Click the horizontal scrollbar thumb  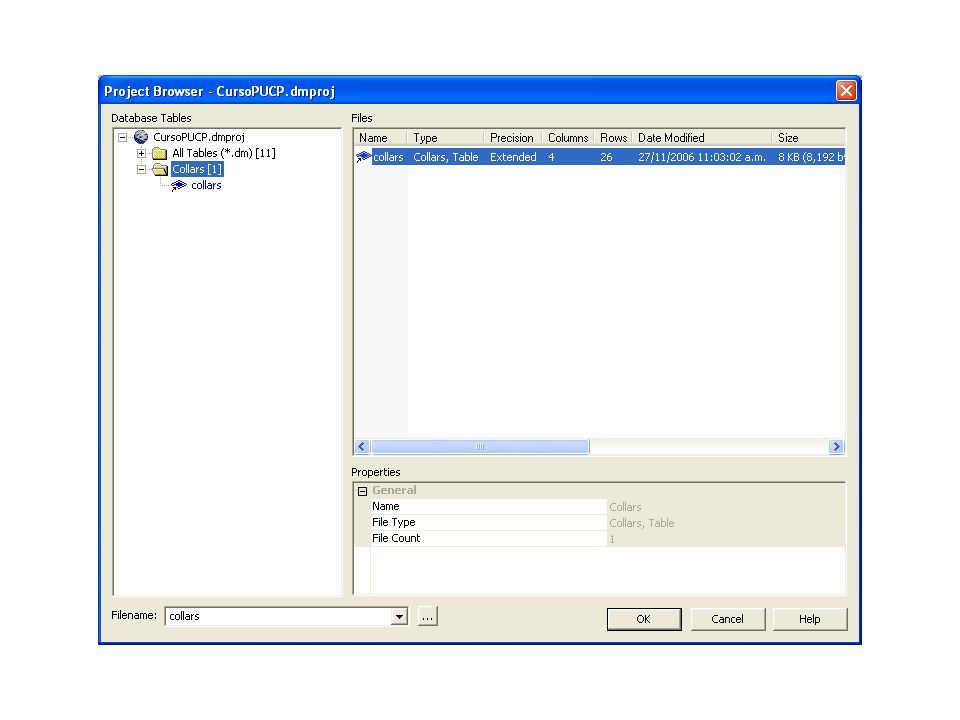coord(480,446)
